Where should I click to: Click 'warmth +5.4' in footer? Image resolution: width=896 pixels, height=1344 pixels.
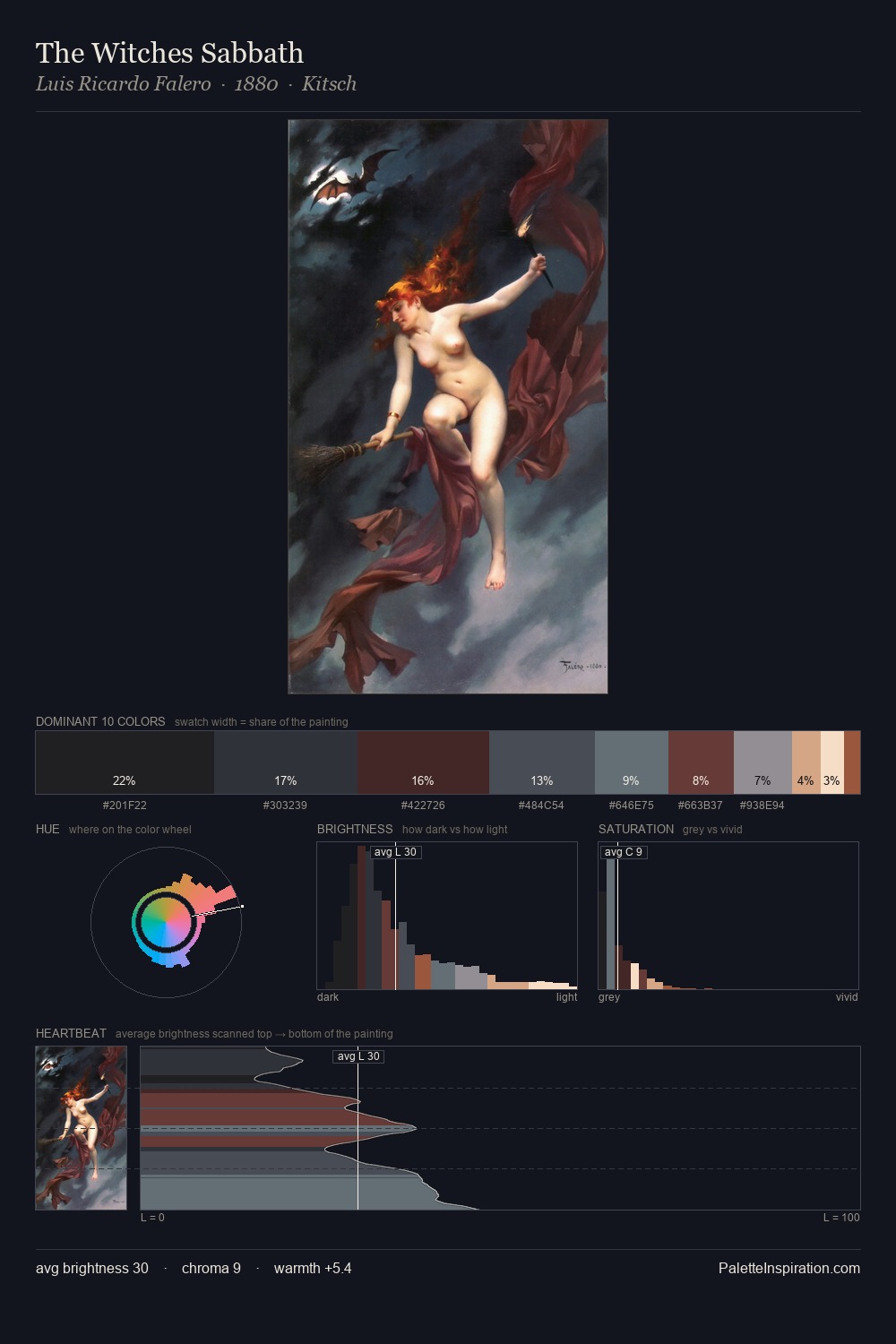313,1268
